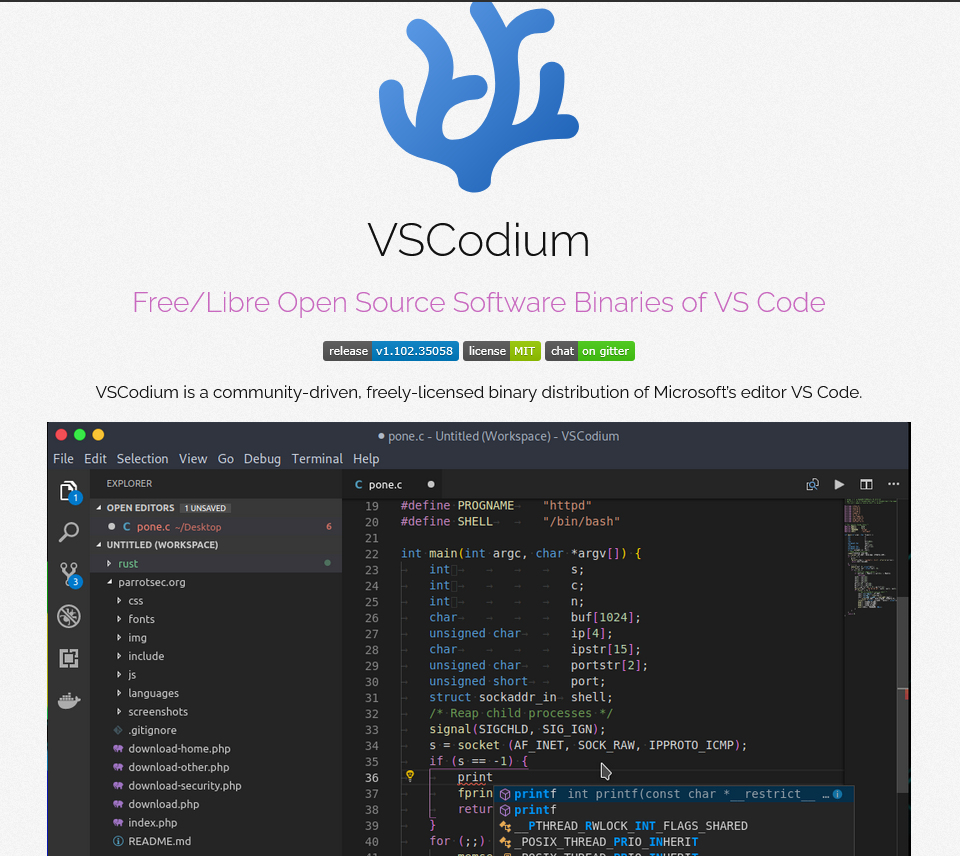This screenshot has width=960, height=856.
Task: Click the run triangle icon in the editor toolbar
Action: tap(839, 484)
